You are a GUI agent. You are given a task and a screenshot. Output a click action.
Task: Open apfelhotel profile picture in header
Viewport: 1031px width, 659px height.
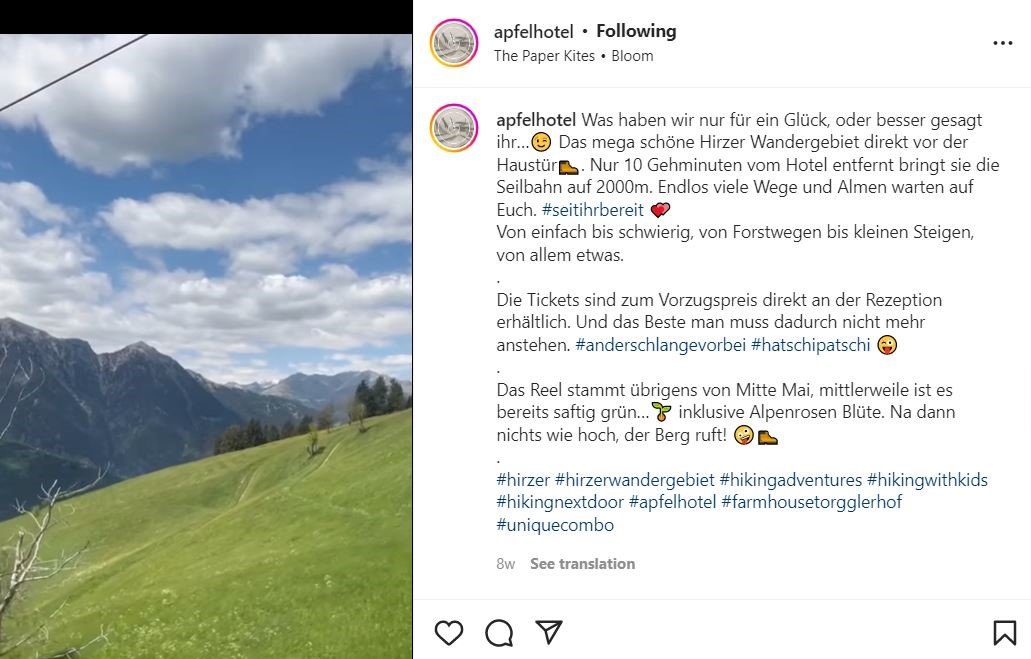454,43
